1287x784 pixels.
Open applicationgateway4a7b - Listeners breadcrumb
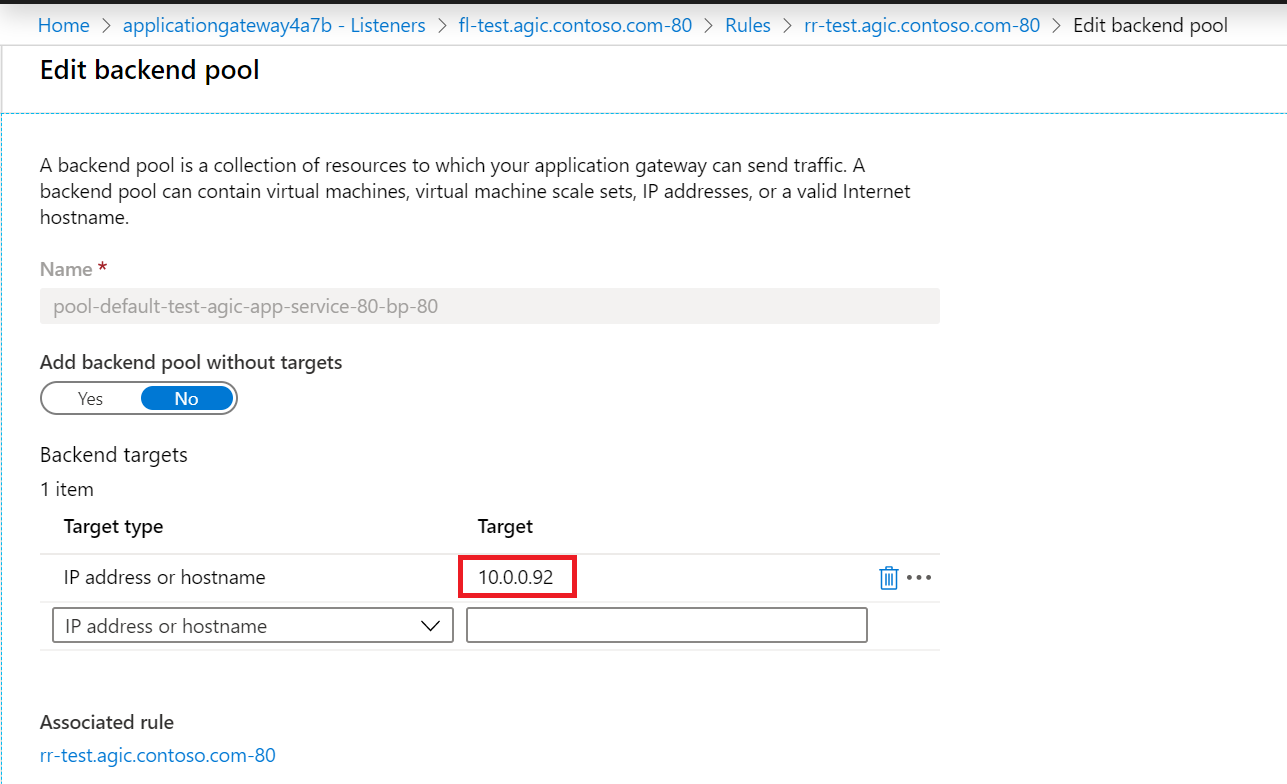coord(273,25)
